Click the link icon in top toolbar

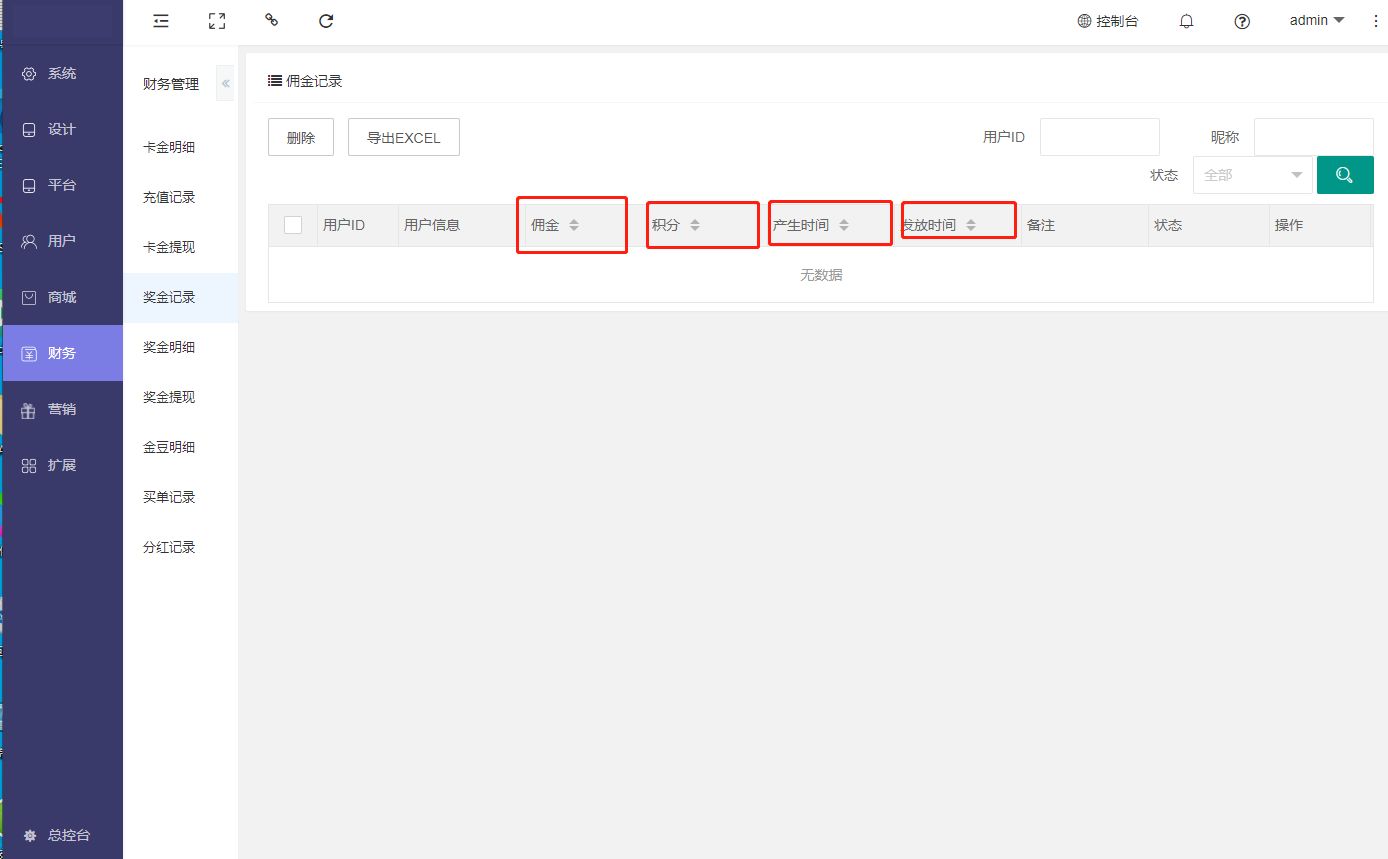[x=271, y=21]
